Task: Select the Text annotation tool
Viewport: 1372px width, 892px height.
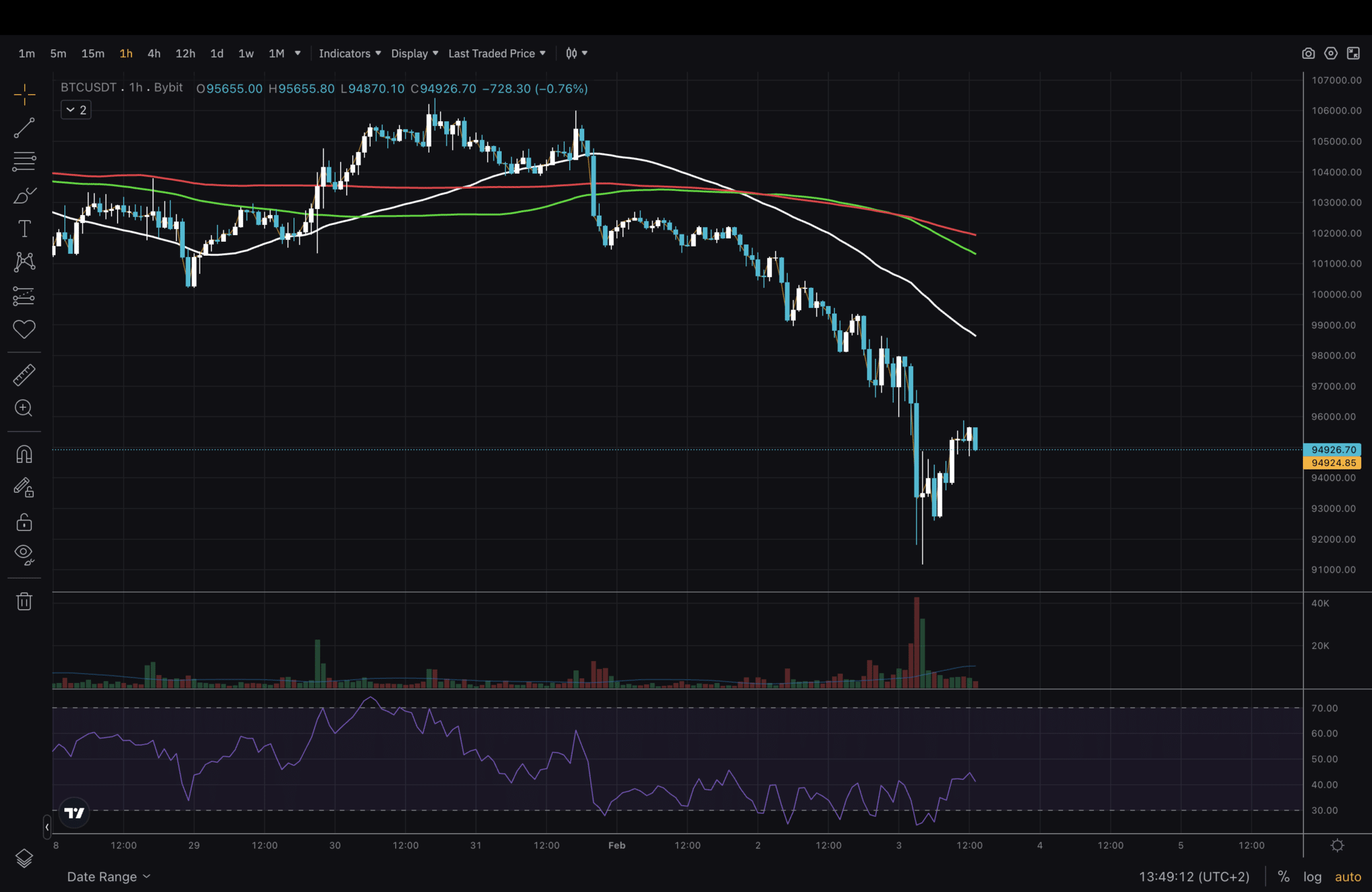Action: click(24, 229)
